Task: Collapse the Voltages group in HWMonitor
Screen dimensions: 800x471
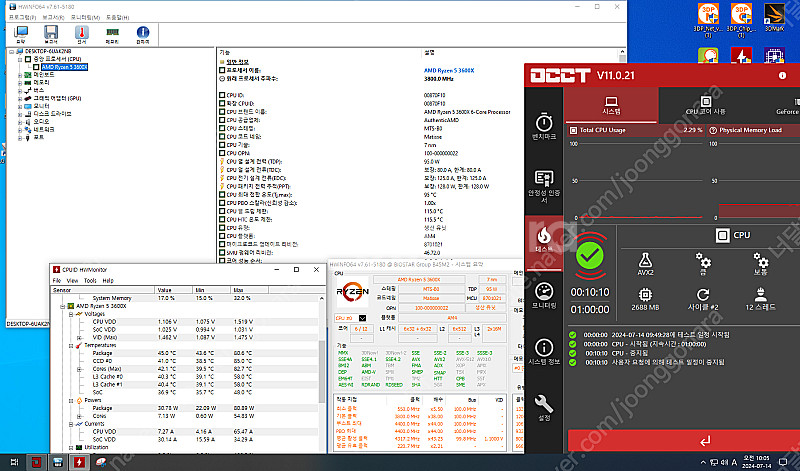Action: pyautogui.click(x=71, y=314)
